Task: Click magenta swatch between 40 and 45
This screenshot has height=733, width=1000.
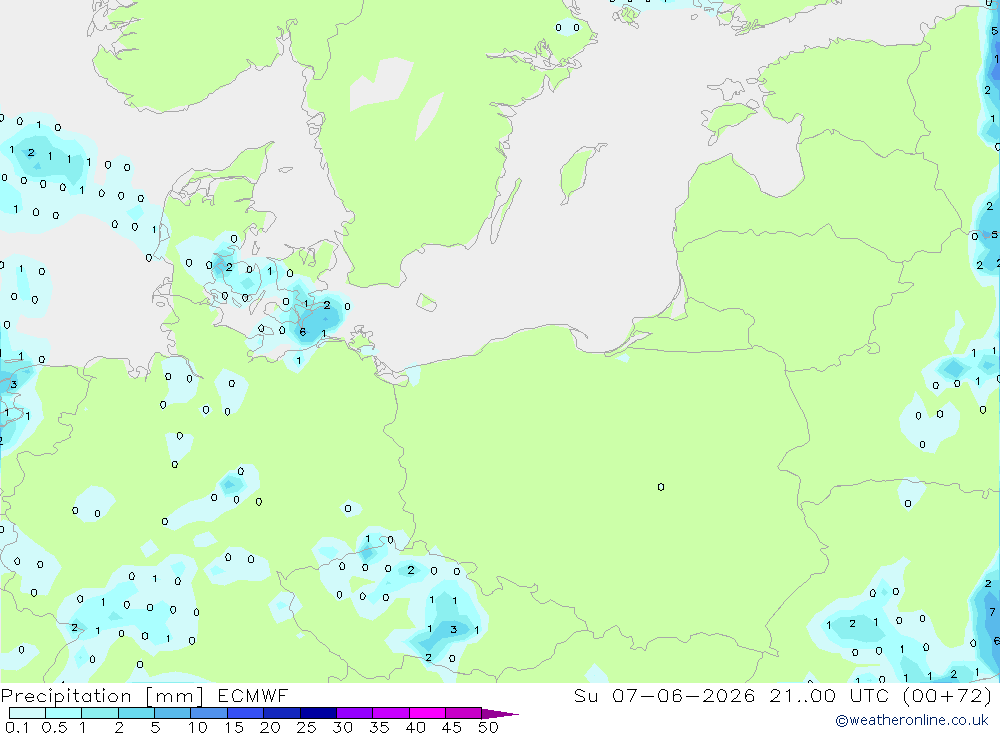Action: (x=427, y=713)
